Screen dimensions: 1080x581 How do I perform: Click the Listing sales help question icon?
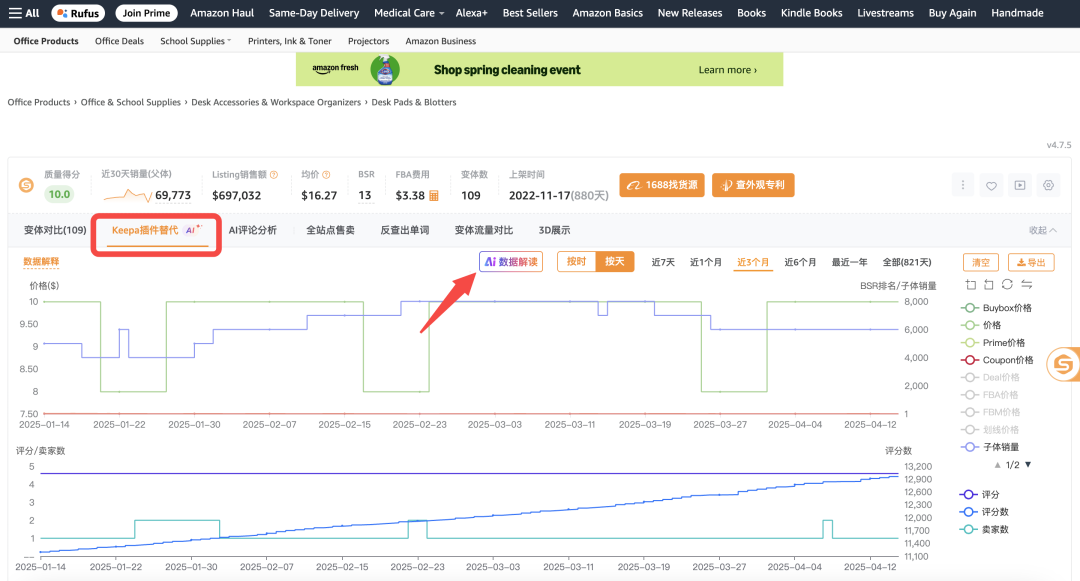click(x=274, y=174)
